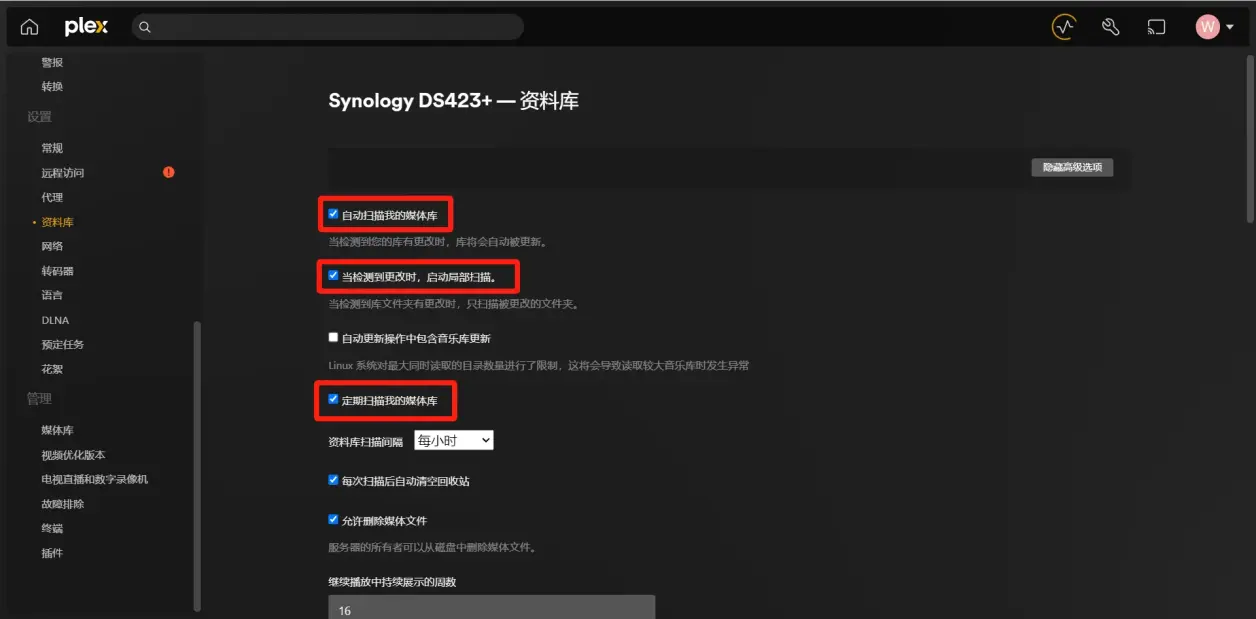Open 常规 settings

52,148
